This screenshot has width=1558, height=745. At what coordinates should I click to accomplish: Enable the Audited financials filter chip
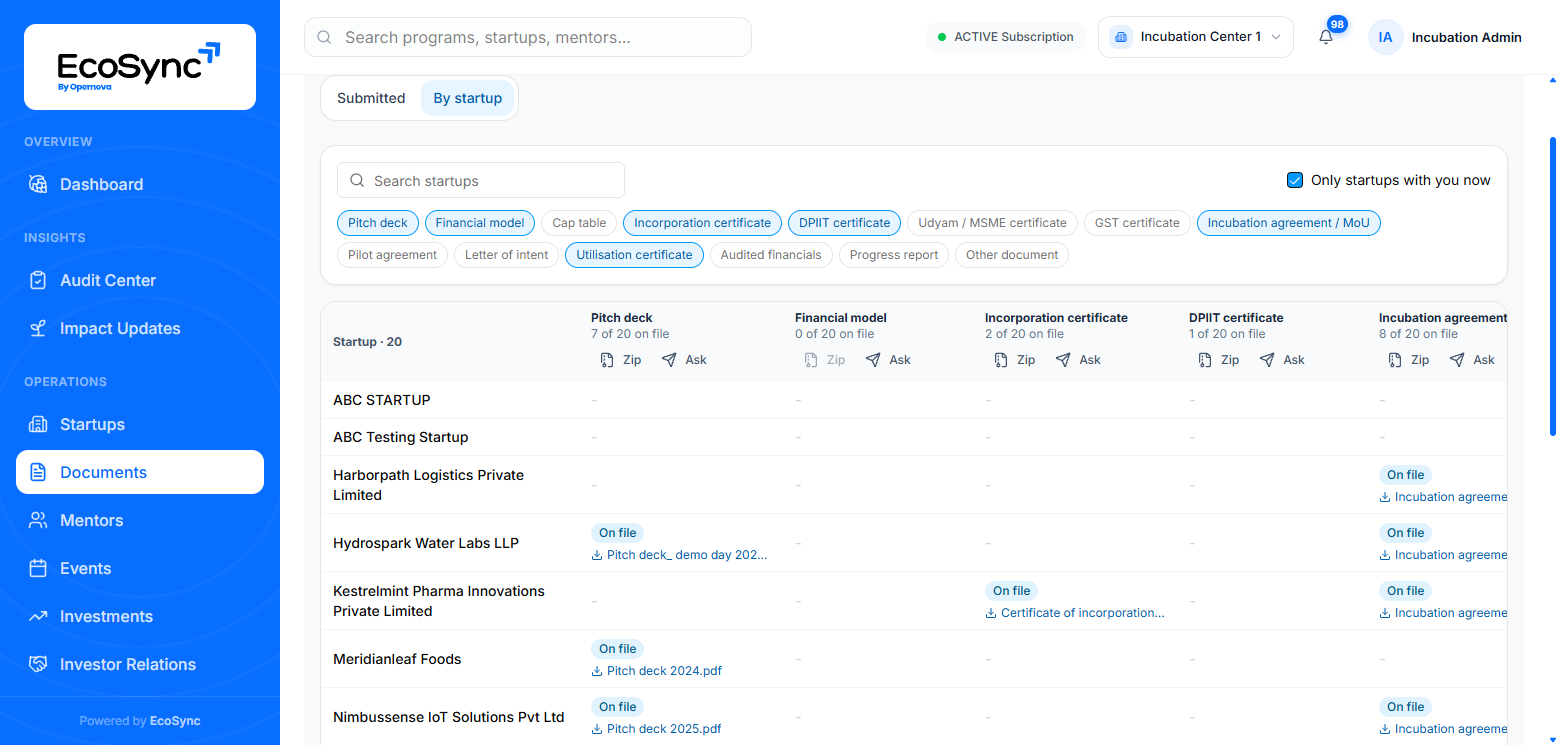point(771,255)
